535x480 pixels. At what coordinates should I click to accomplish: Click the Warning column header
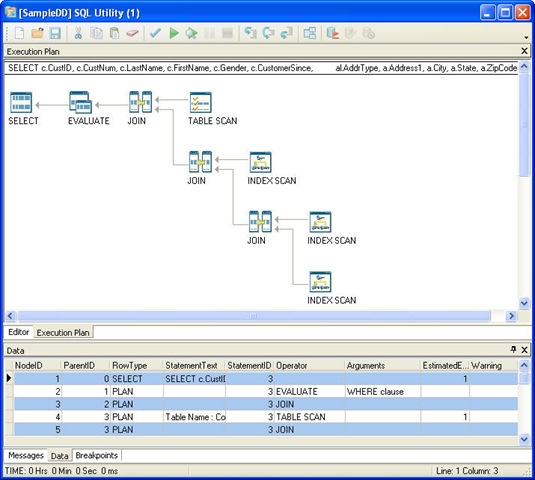pos(493,365)
